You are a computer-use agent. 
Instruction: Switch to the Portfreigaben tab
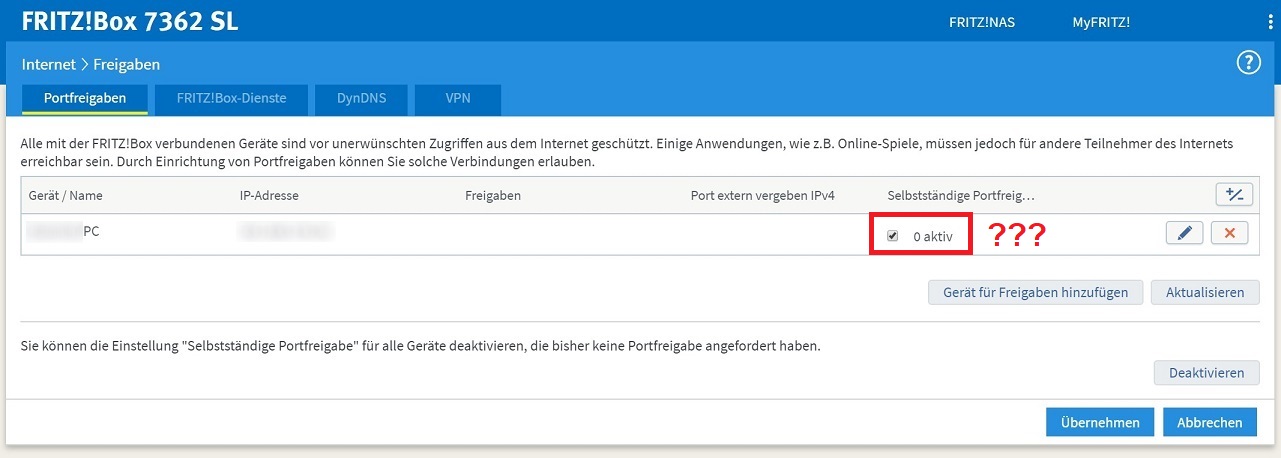point(85,99)
